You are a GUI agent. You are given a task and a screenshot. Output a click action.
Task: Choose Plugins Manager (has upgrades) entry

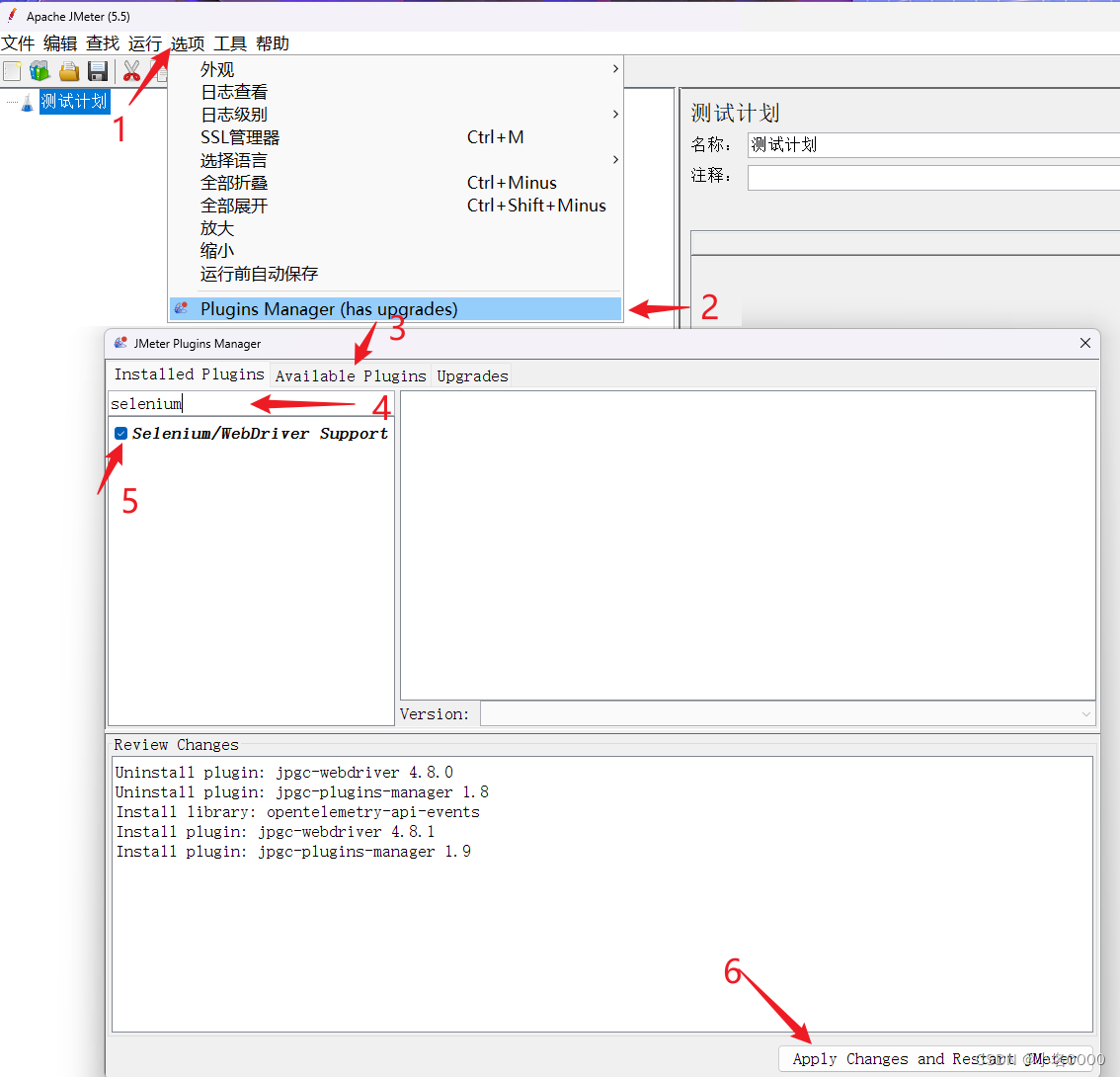click(395, 308)
